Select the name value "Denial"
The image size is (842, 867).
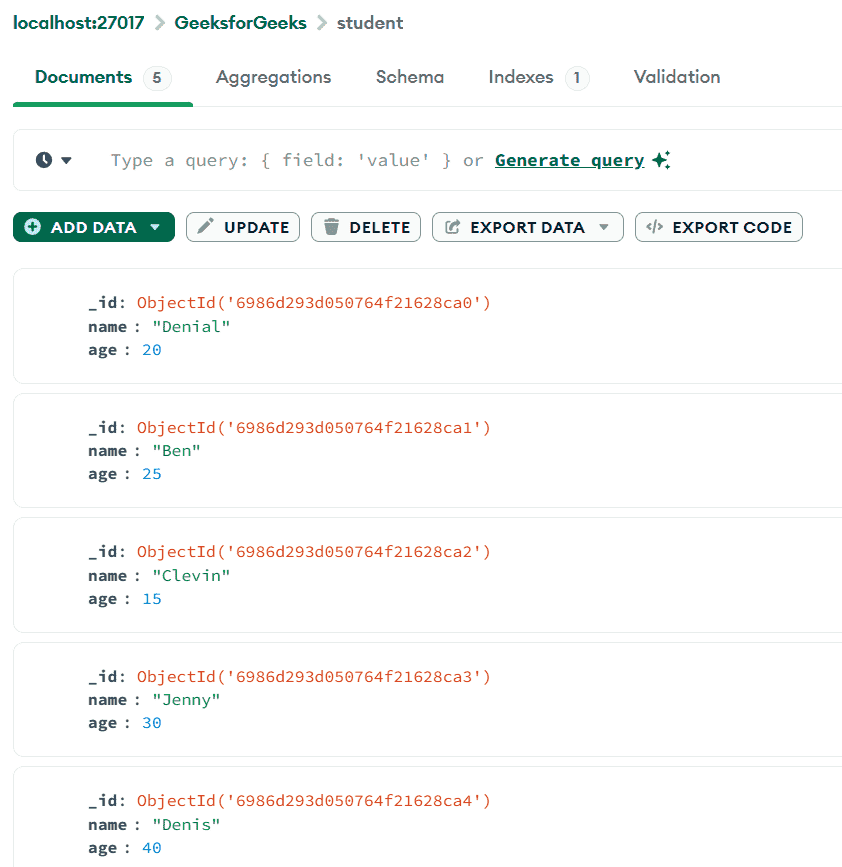click(x=191, y=327)
